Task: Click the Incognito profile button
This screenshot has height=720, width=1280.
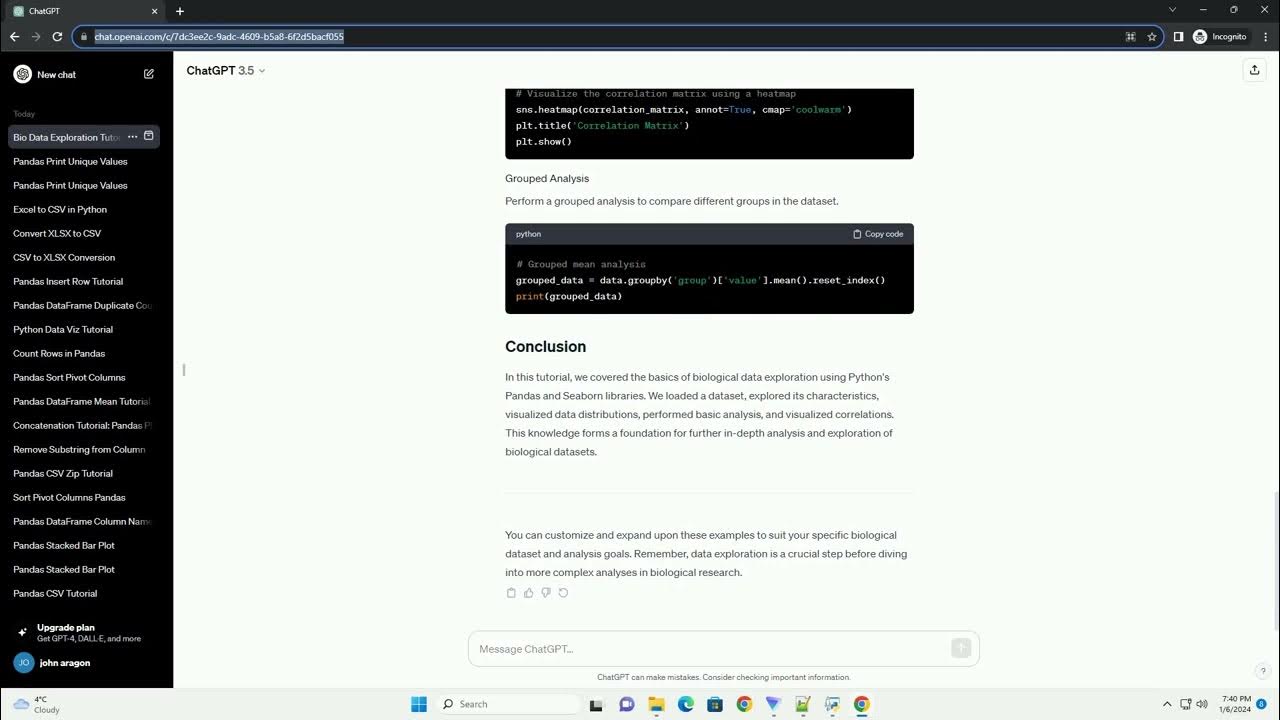Action: [1220, 37]
